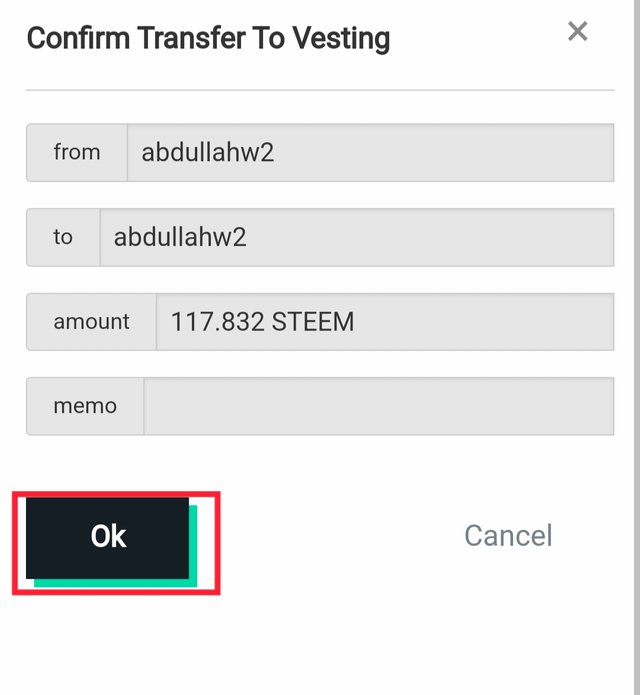640x695 pixels.
Task: Close the Confirm Transfer dialog with the X
Action: coord(577,32)
